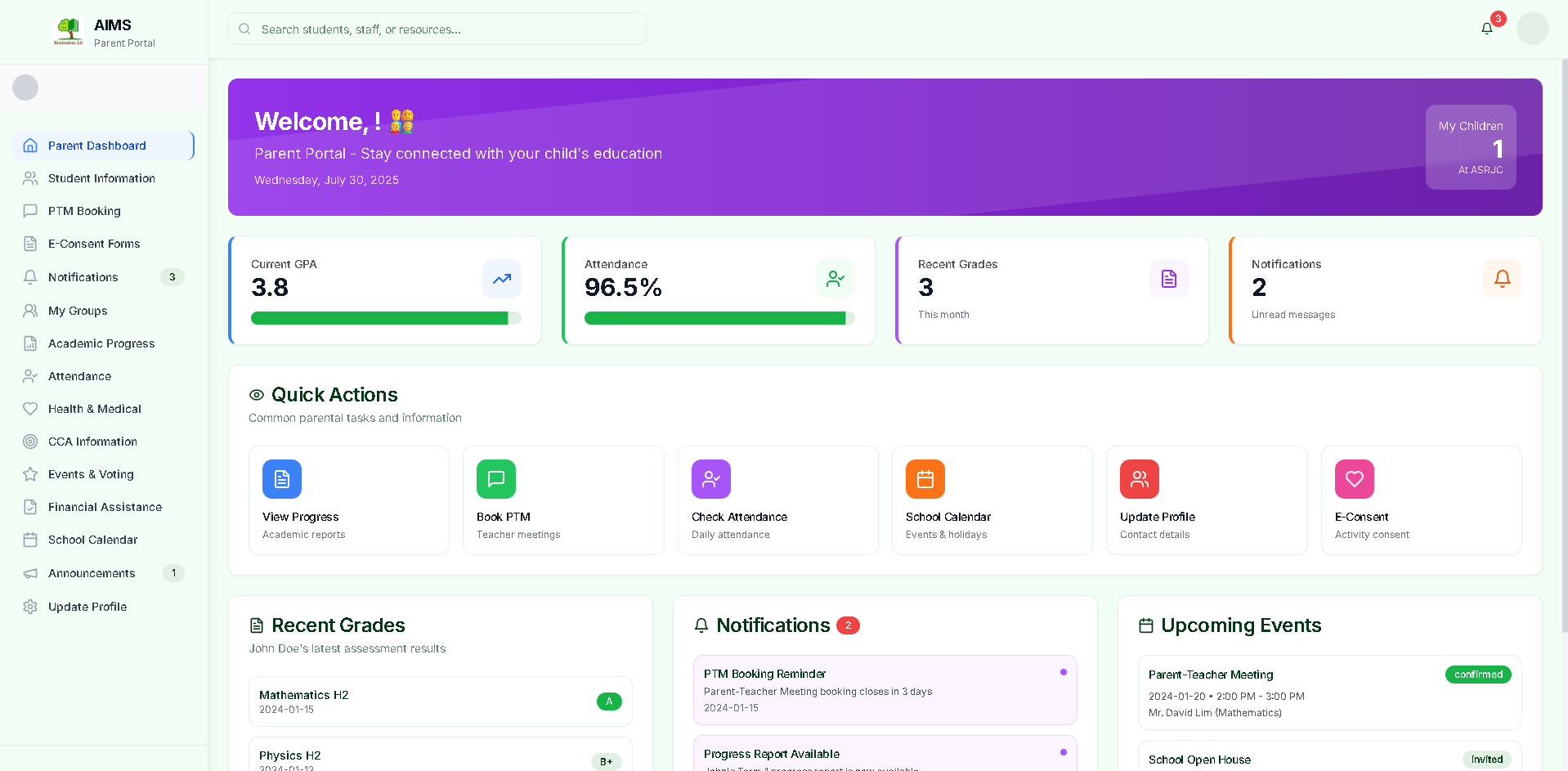Screen dimensions: 1568x771
Task: Click the Health & Medical heart icon
Action: click(x=30, y=409)
